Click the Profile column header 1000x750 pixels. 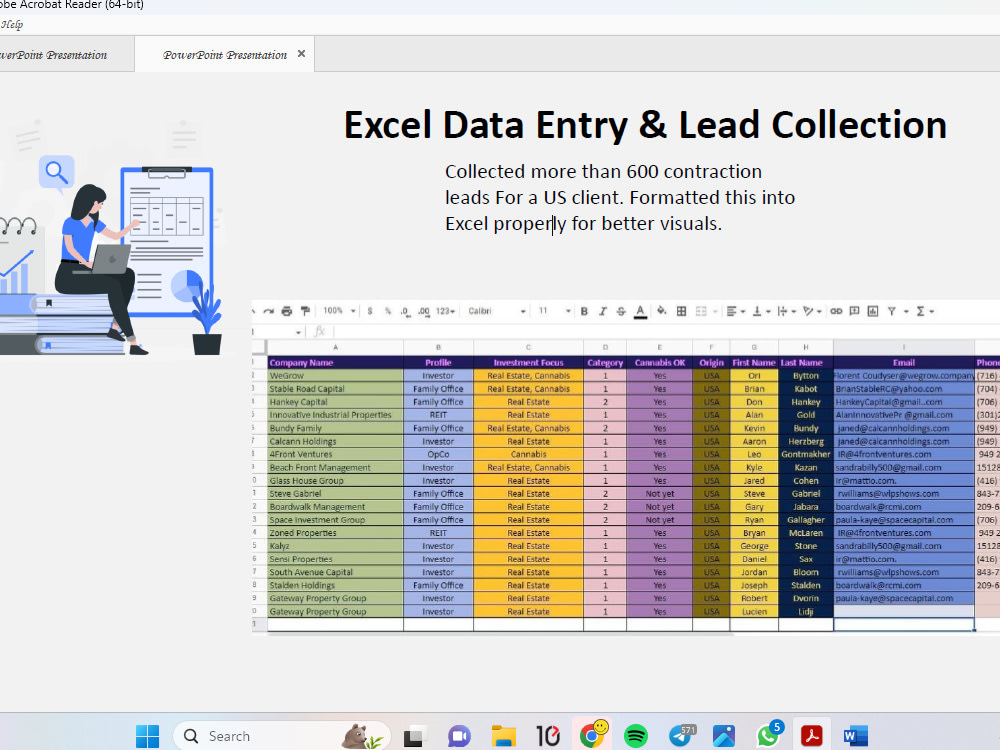coord(438,362)
